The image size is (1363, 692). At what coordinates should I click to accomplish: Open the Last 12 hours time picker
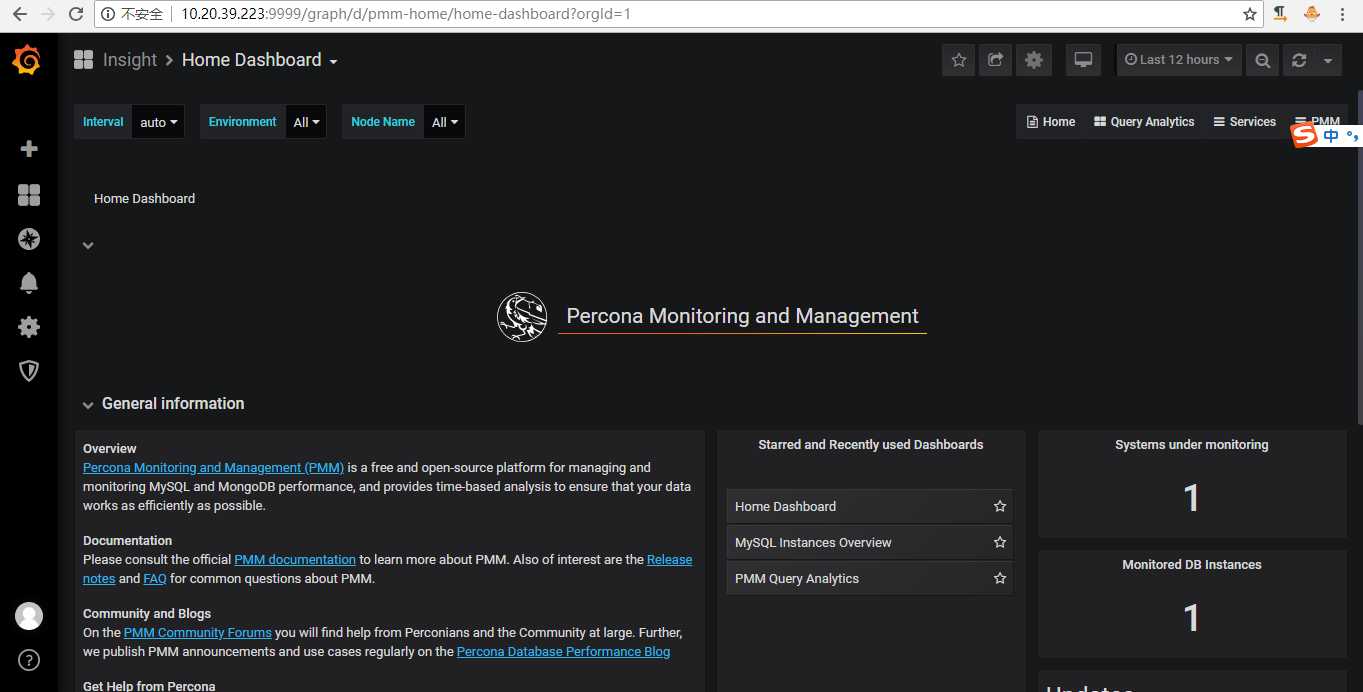1178,60
